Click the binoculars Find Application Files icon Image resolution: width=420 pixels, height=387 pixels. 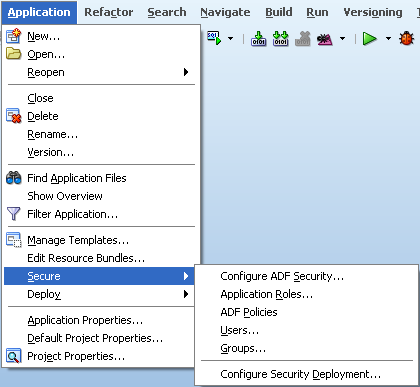click(14, 178)
